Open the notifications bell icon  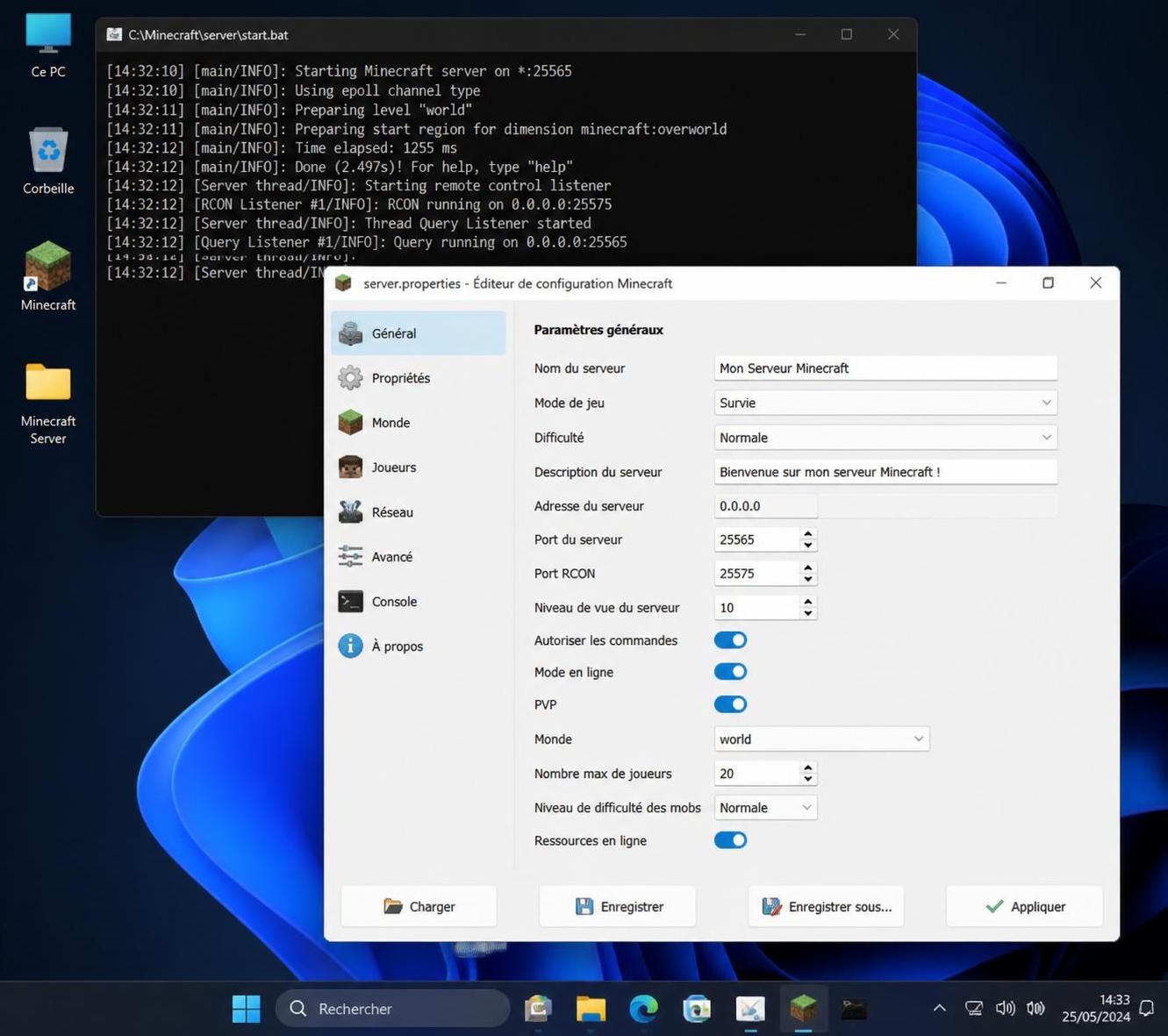pyautogui.click(x=1146, y=1009)
